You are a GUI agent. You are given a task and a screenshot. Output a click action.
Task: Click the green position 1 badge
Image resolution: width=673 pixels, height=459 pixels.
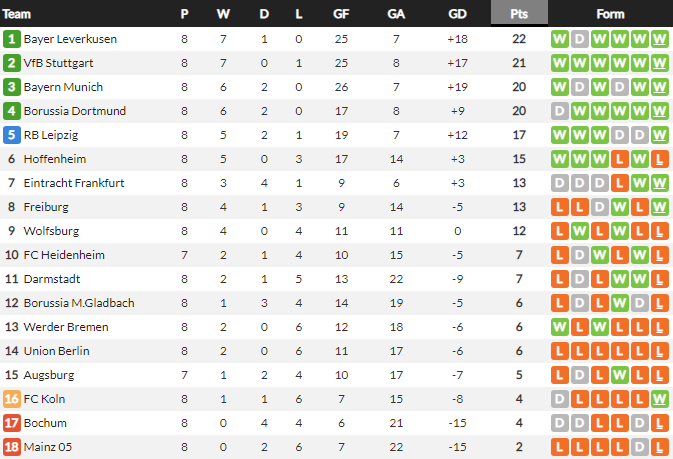(12, 39)
